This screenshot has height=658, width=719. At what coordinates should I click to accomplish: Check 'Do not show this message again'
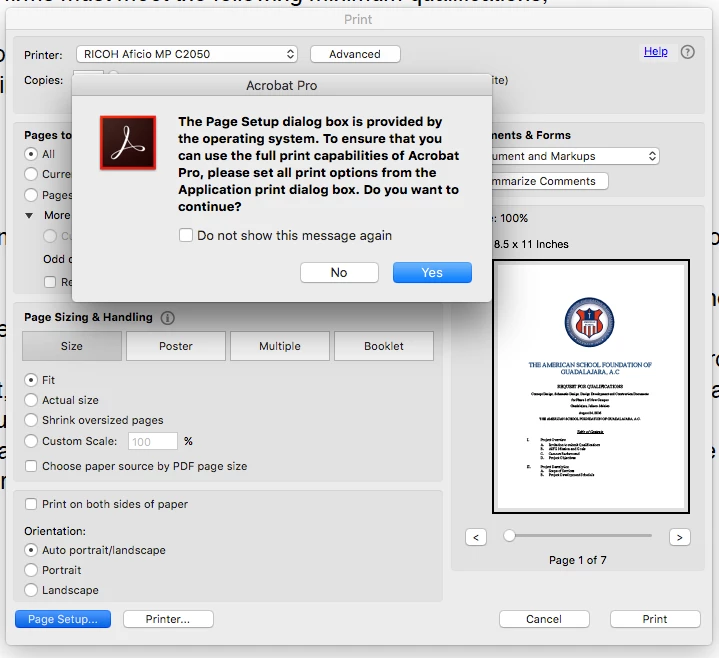tap(186, 235)
